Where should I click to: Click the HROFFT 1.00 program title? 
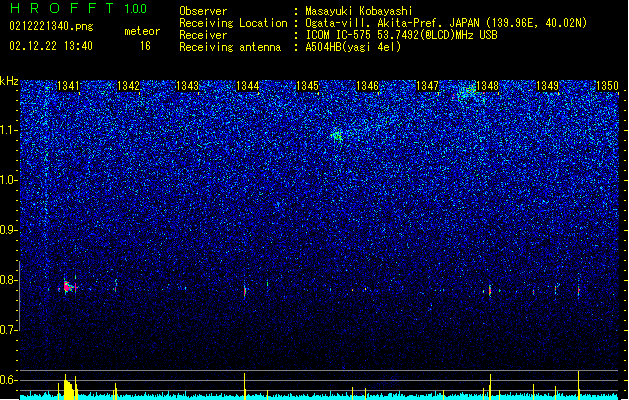(79, 8)
